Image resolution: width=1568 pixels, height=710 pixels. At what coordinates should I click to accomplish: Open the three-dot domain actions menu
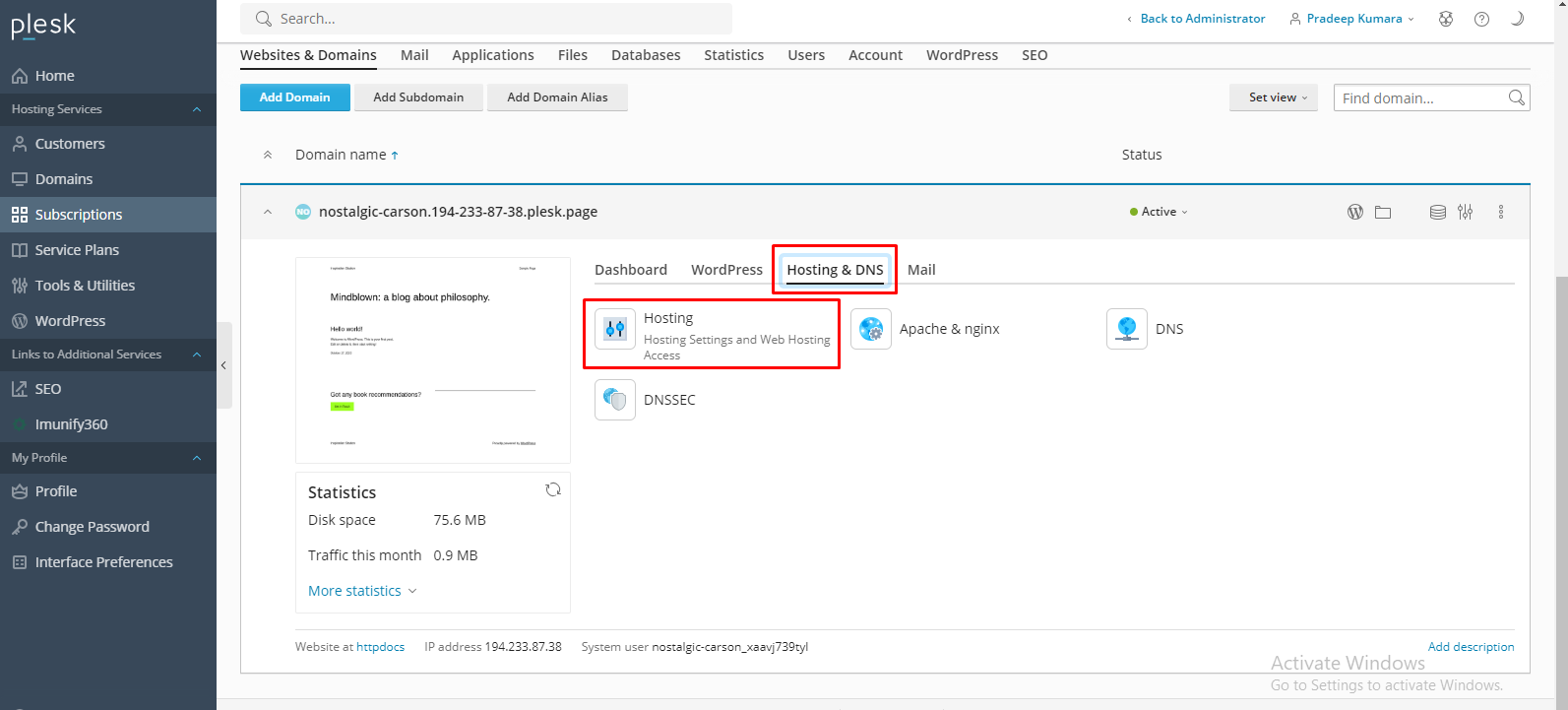[1501, 212]
